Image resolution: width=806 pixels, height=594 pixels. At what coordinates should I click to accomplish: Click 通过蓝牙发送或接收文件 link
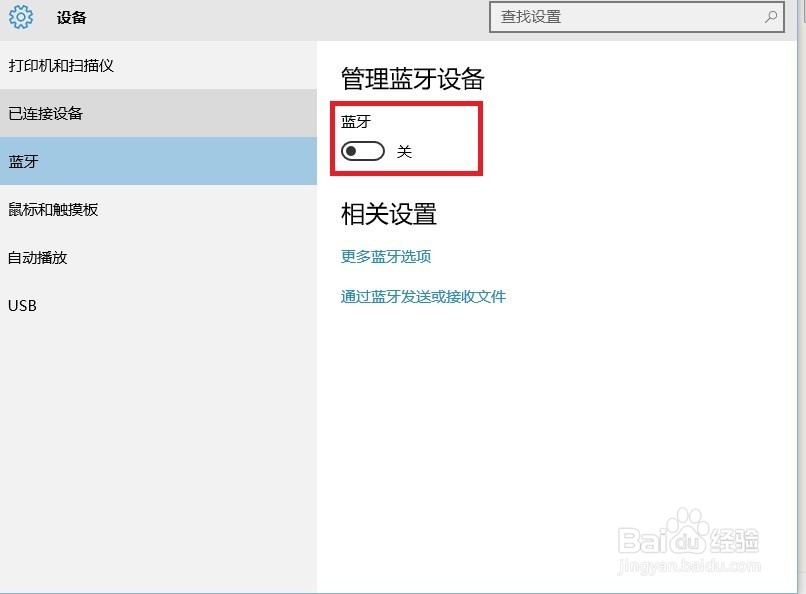[423, 296]
